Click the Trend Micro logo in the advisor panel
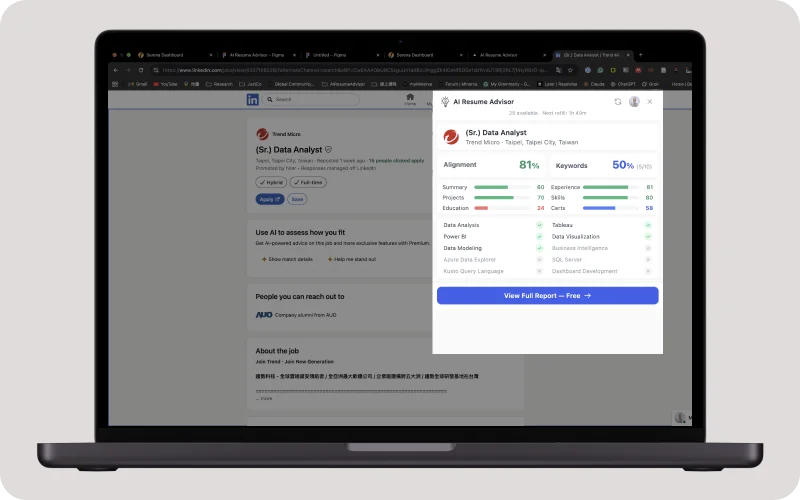Screen dimensions: 800x500 click(x=451, y=137)
